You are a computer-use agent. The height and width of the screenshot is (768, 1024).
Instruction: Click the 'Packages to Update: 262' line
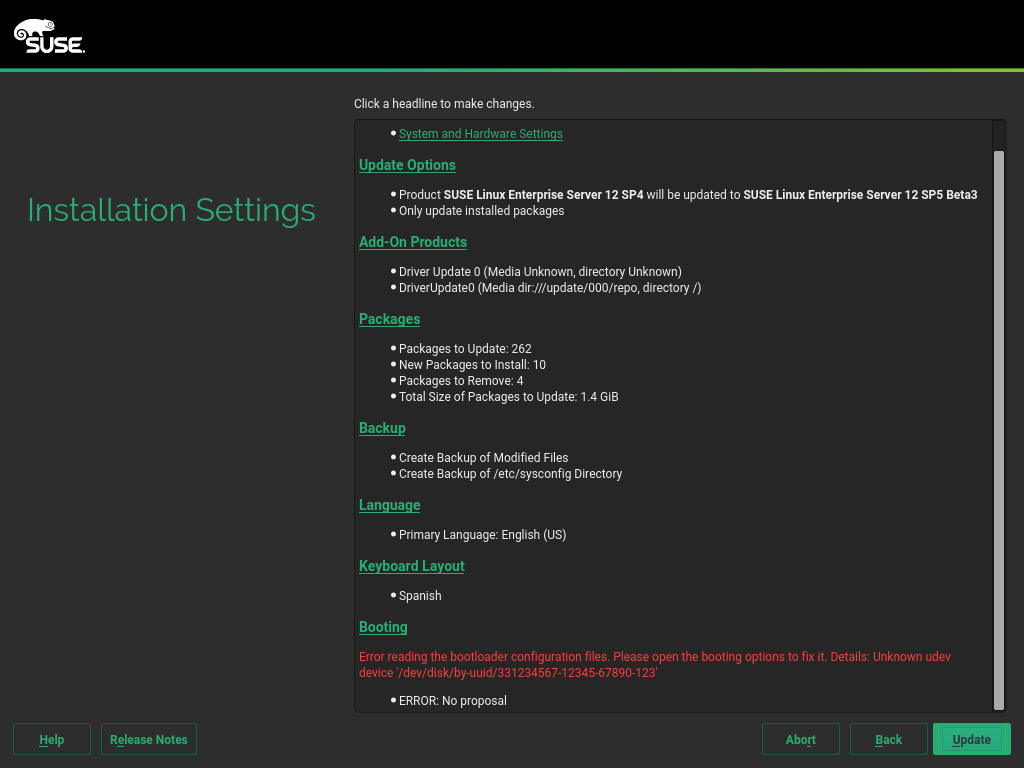[x=465, y=349]
